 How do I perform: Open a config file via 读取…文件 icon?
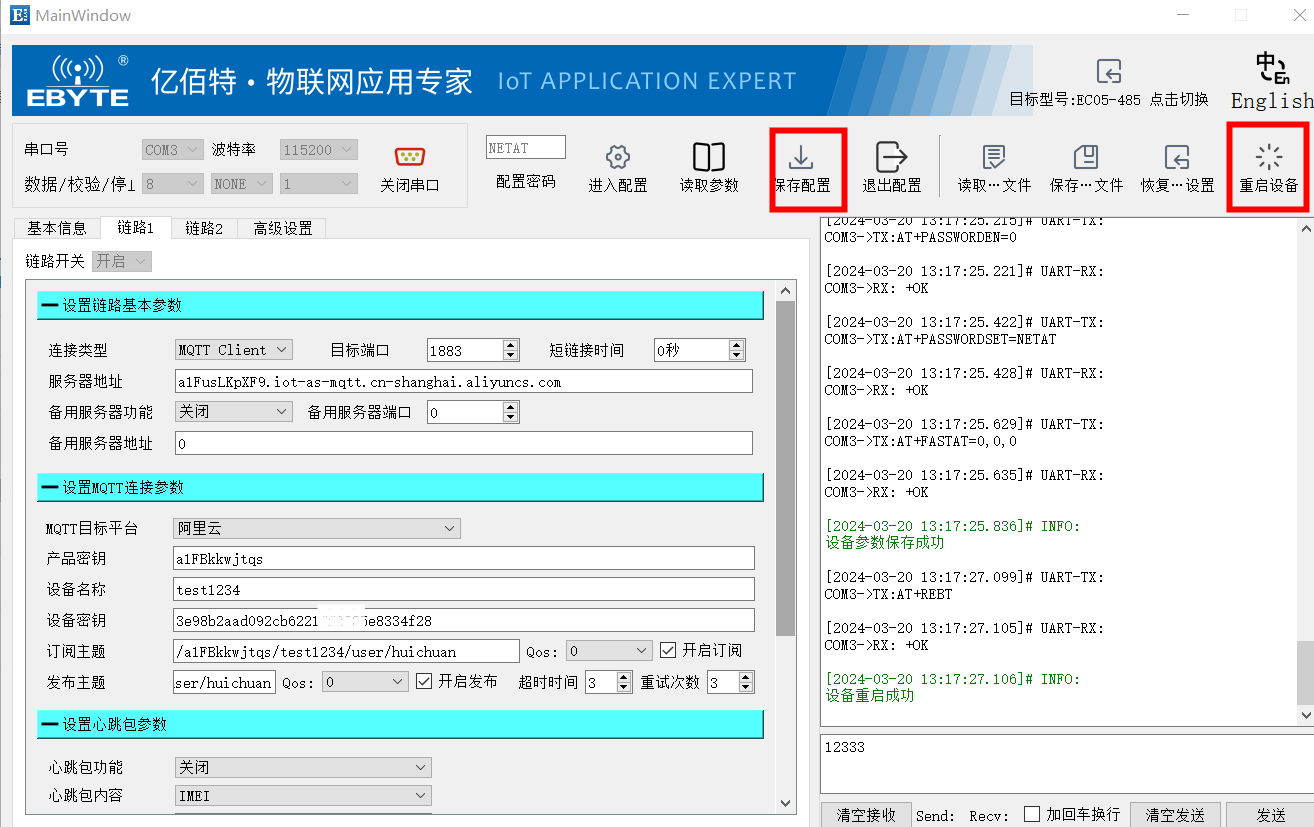pyautogui.click(x=993, y=167)
